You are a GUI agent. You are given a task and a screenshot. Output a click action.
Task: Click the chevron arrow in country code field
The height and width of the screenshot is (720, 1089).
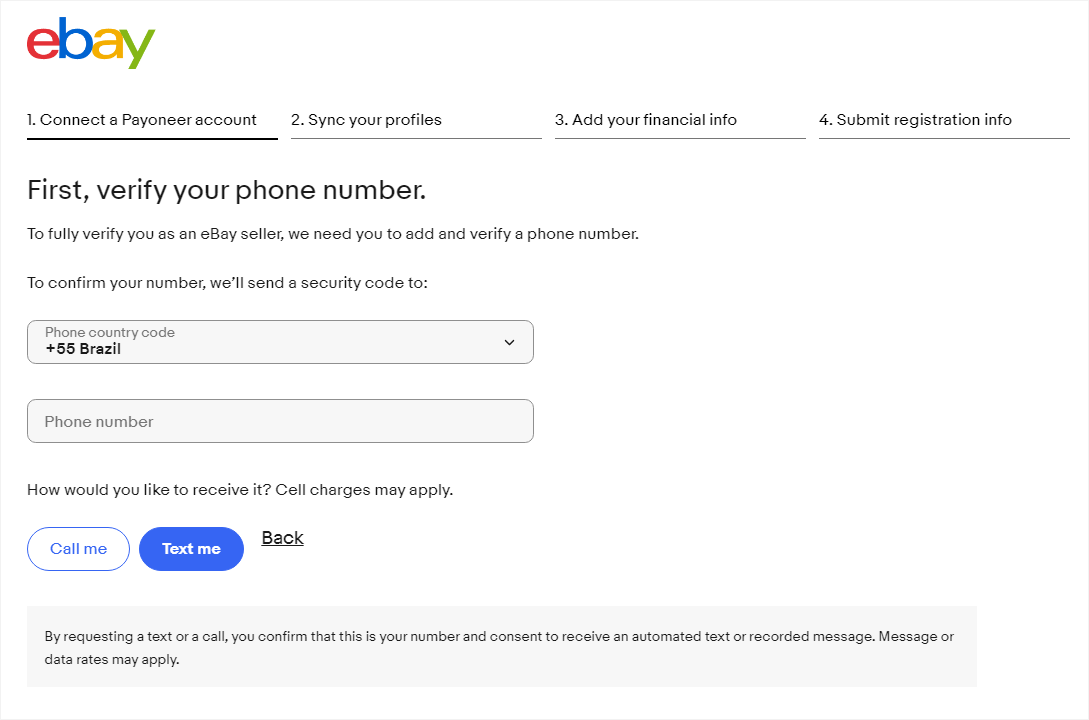click(509, 342)
